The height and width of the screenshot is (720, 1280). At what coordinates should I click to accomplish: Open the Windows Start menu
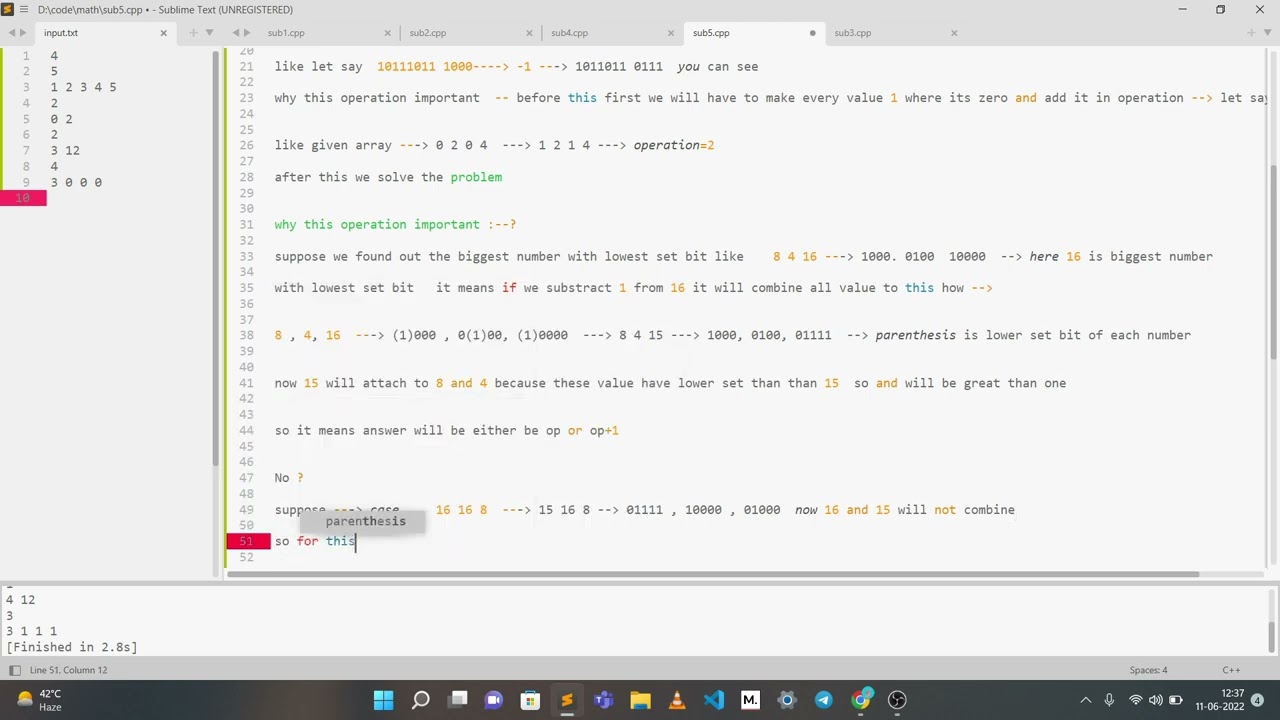point(383,700)
